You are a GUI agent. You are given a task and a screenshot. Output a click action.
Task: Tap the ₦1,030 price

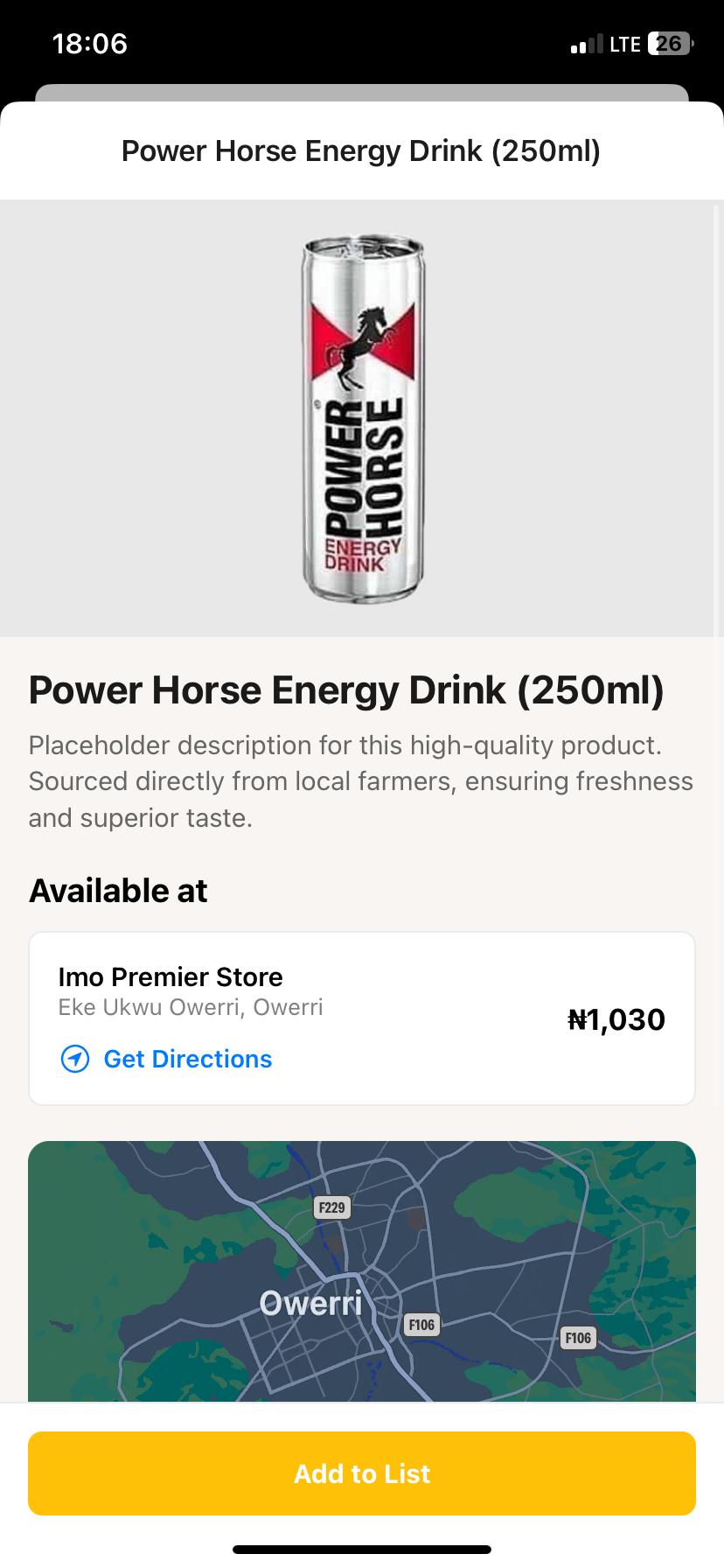pyautogui.click(x=616, y=1019)
